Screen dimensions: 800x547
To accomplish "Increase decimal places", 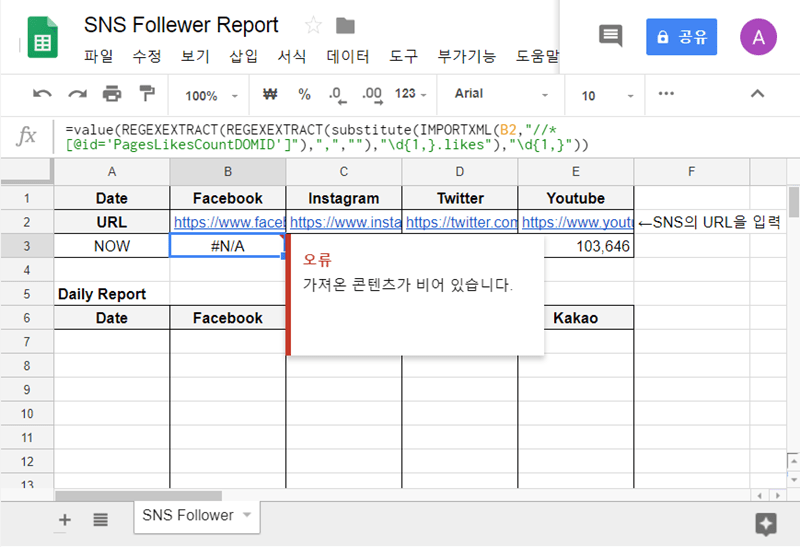I will (x=372, y=95).
